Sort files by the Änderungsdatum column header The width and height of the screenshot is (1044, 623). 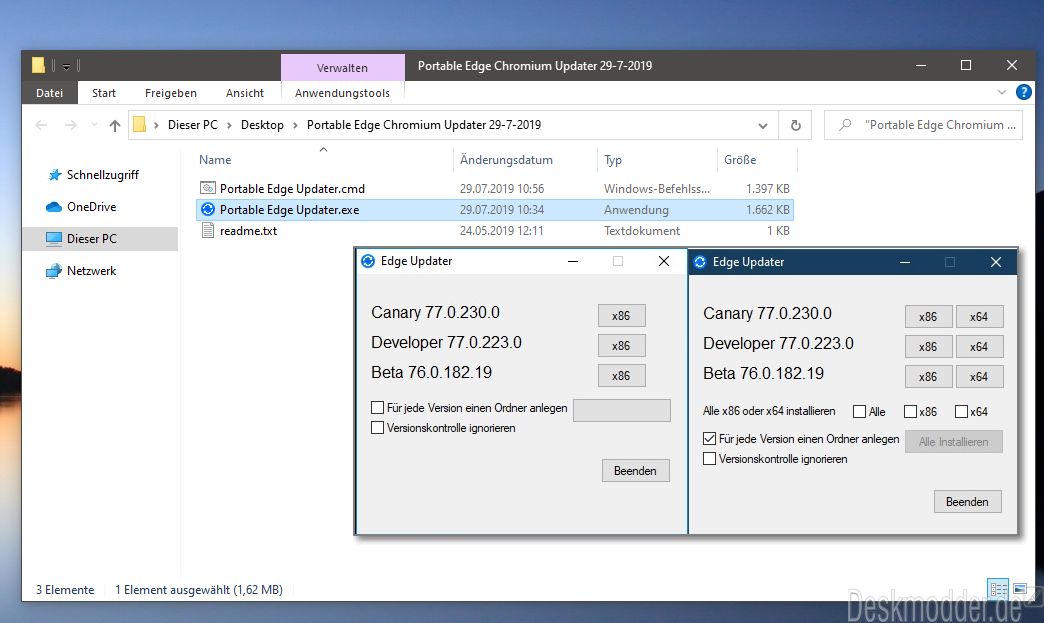point(506,160)
